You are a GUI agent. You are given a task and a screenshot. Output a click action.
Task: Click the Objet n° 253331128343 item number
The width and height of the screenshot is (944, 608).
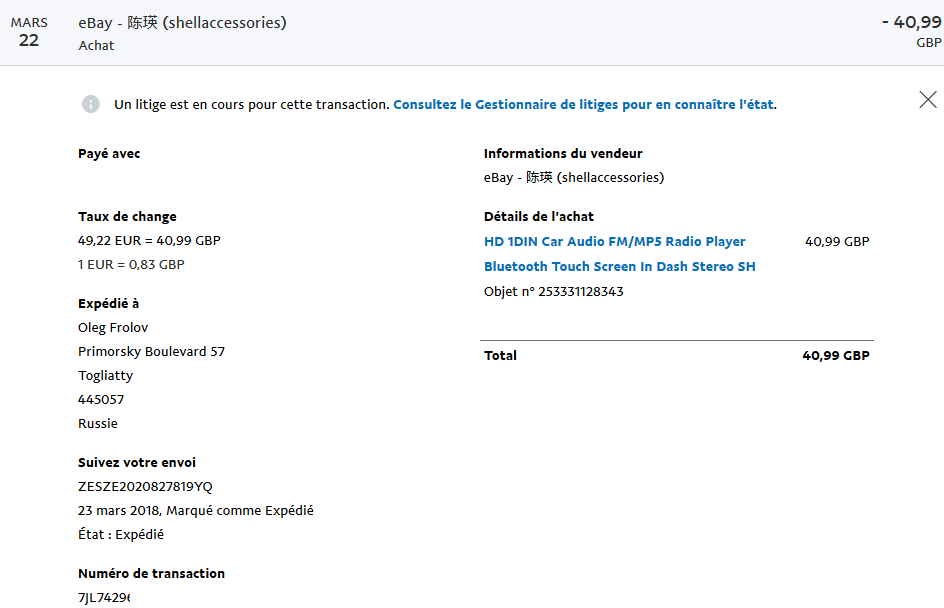(x=553, y=291)
